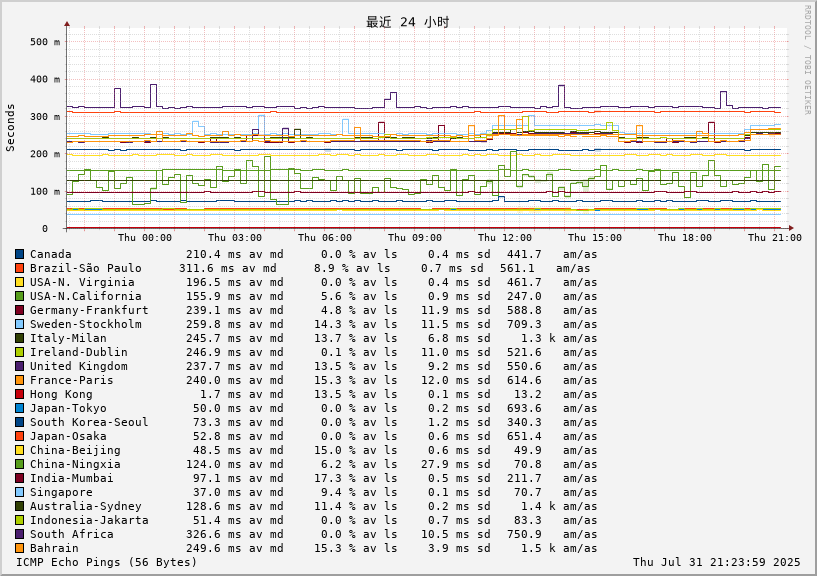Pick the Italy-Milan legend color box
Viewport: 817px width, 576px height.
click(x=20, y=338)
